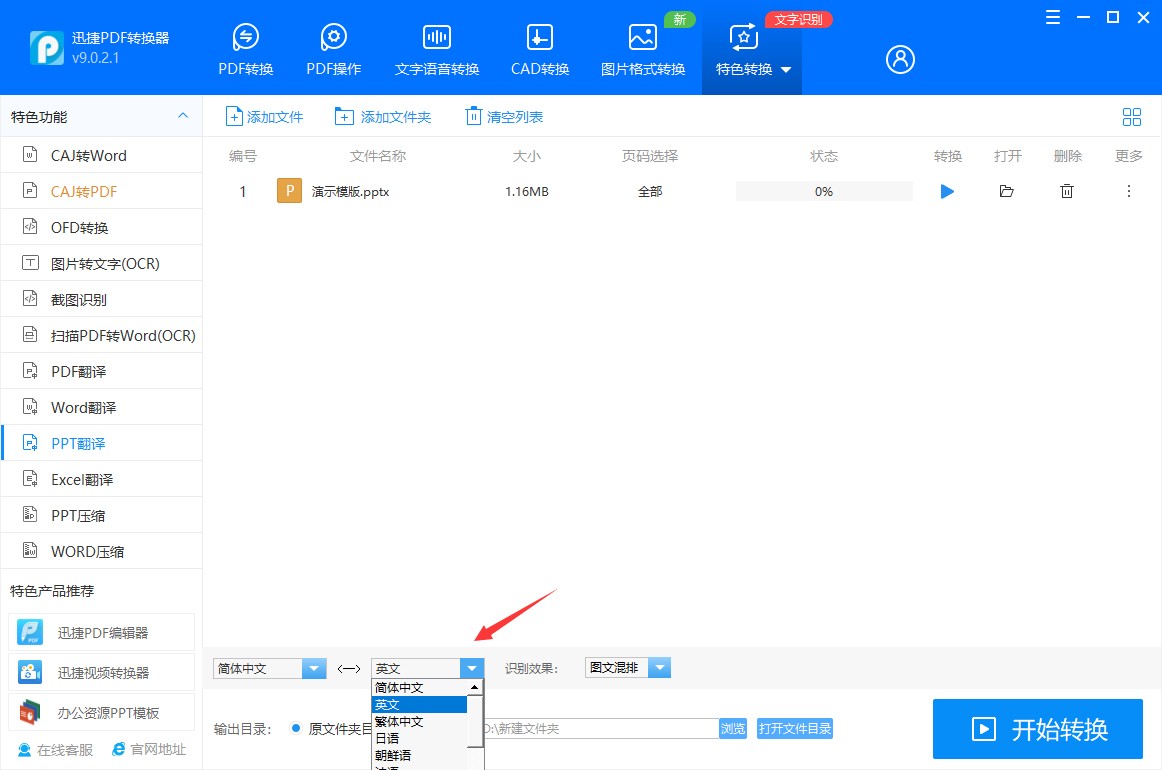This screenshot has width=1162, height=770.
Task: Select 扫描PDF转Word(OCR) in sidebar
Action: 102,336
